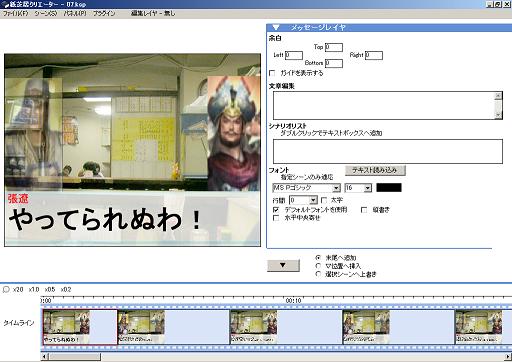Click the up arrow of text area scrollbar

(x=498, y=96)
